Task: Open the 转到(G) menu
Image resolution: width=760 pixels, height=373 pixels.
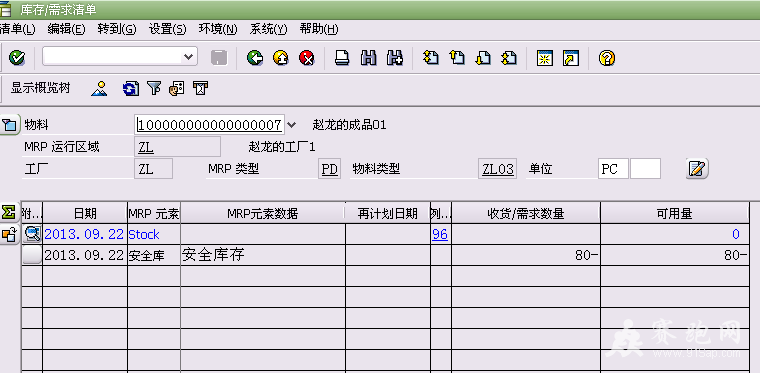Action: click(x=117, y=29)
